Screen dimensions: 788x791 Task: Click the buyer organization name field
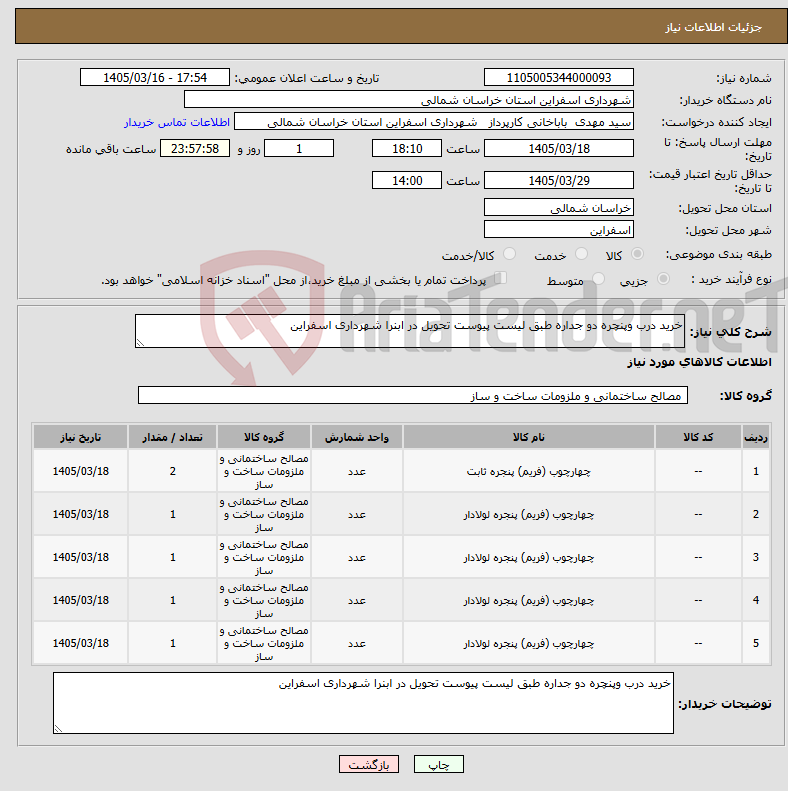tap(409, 100)
